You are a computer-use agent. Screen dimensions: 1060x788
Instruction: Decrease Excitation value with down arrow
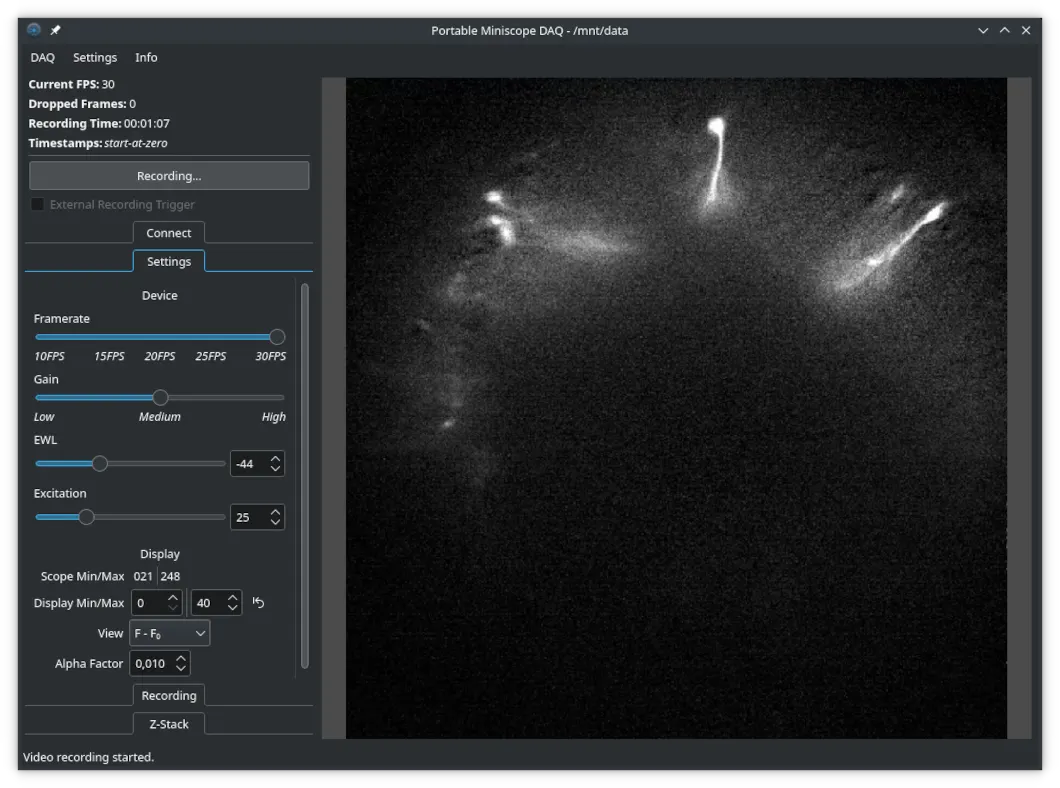tap(275, 522)
